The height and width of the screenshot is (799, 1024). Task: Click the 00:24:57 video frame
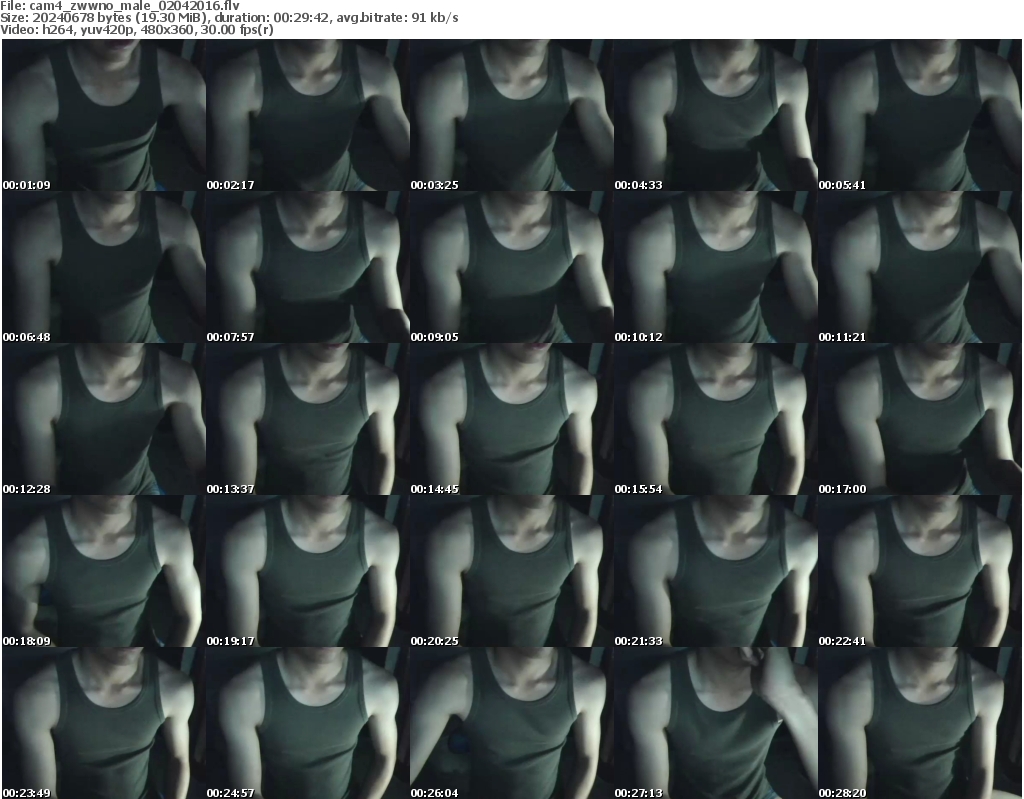tap(308, 723)
